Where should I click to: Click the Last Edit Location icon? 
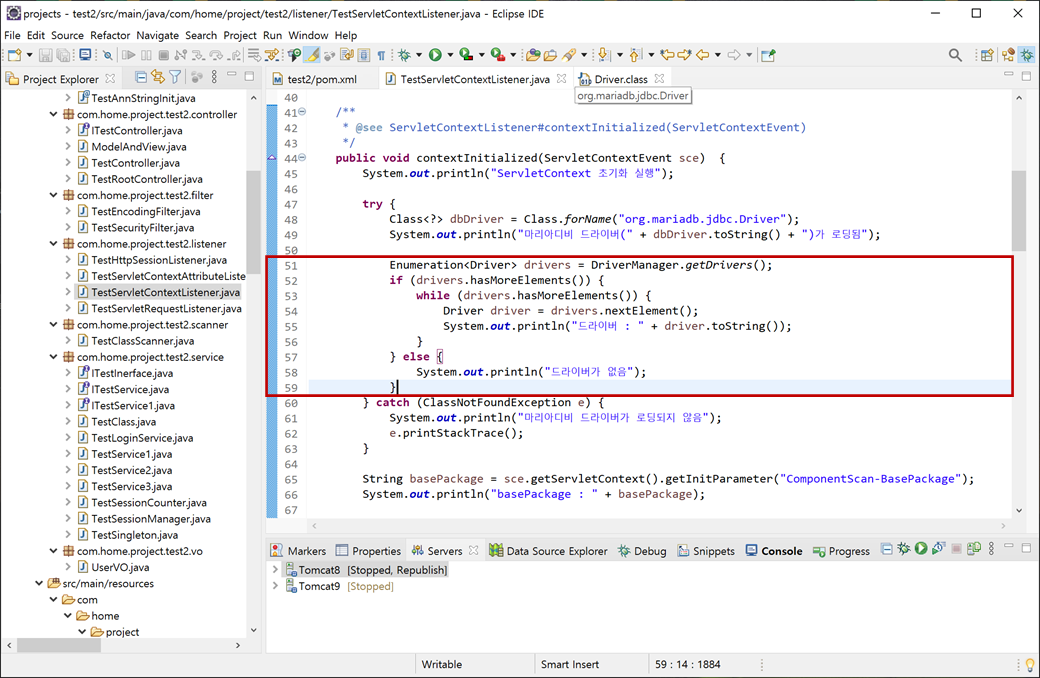(667, 54)
